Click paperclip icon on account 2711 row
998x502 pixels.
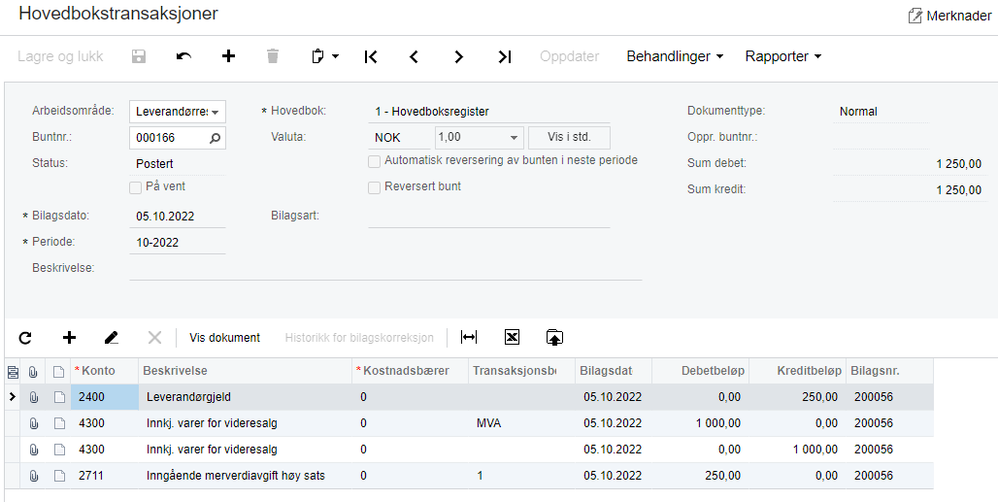(x=34, y=475)
